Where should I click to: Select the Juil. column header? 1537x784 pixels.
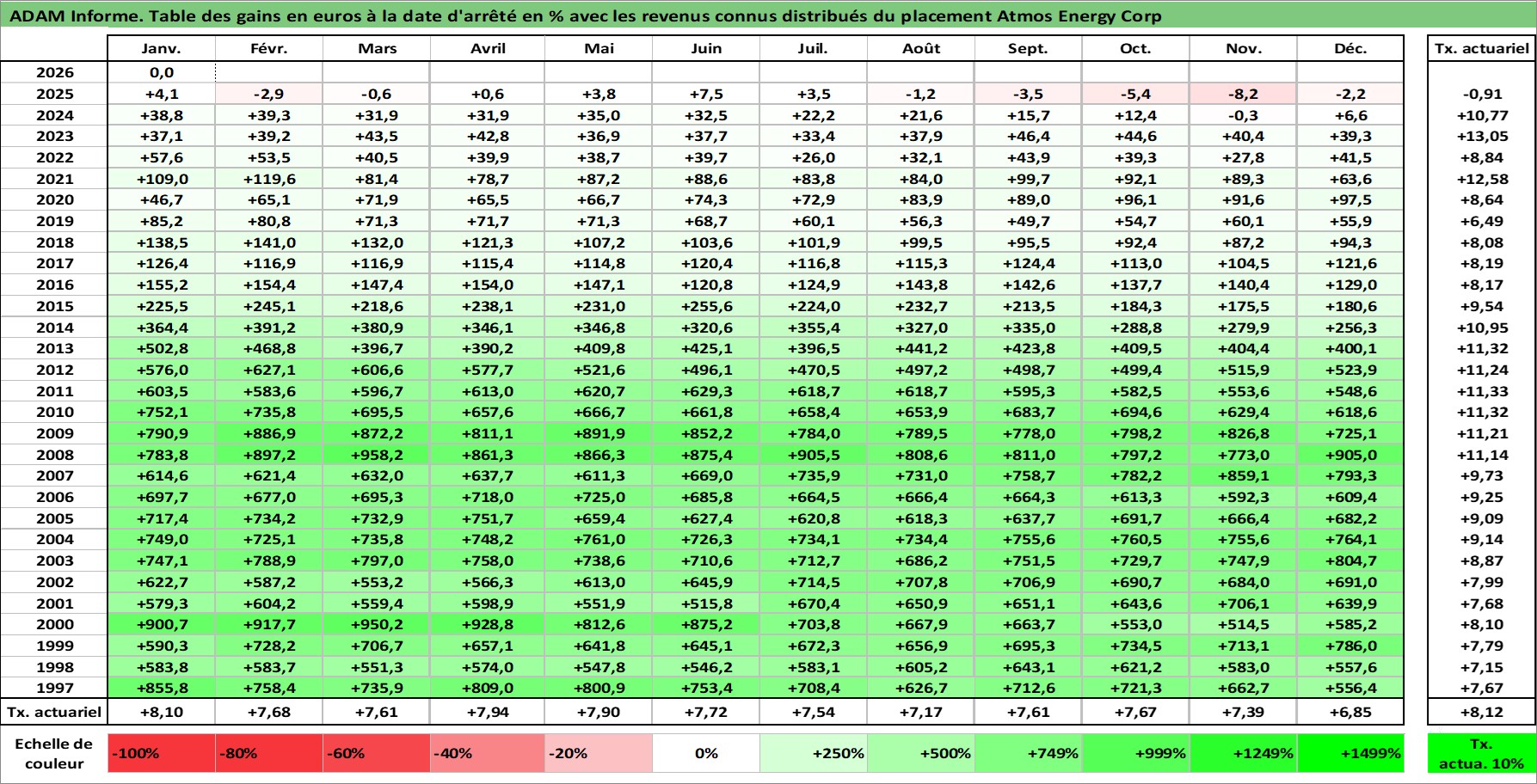(814, 49)
